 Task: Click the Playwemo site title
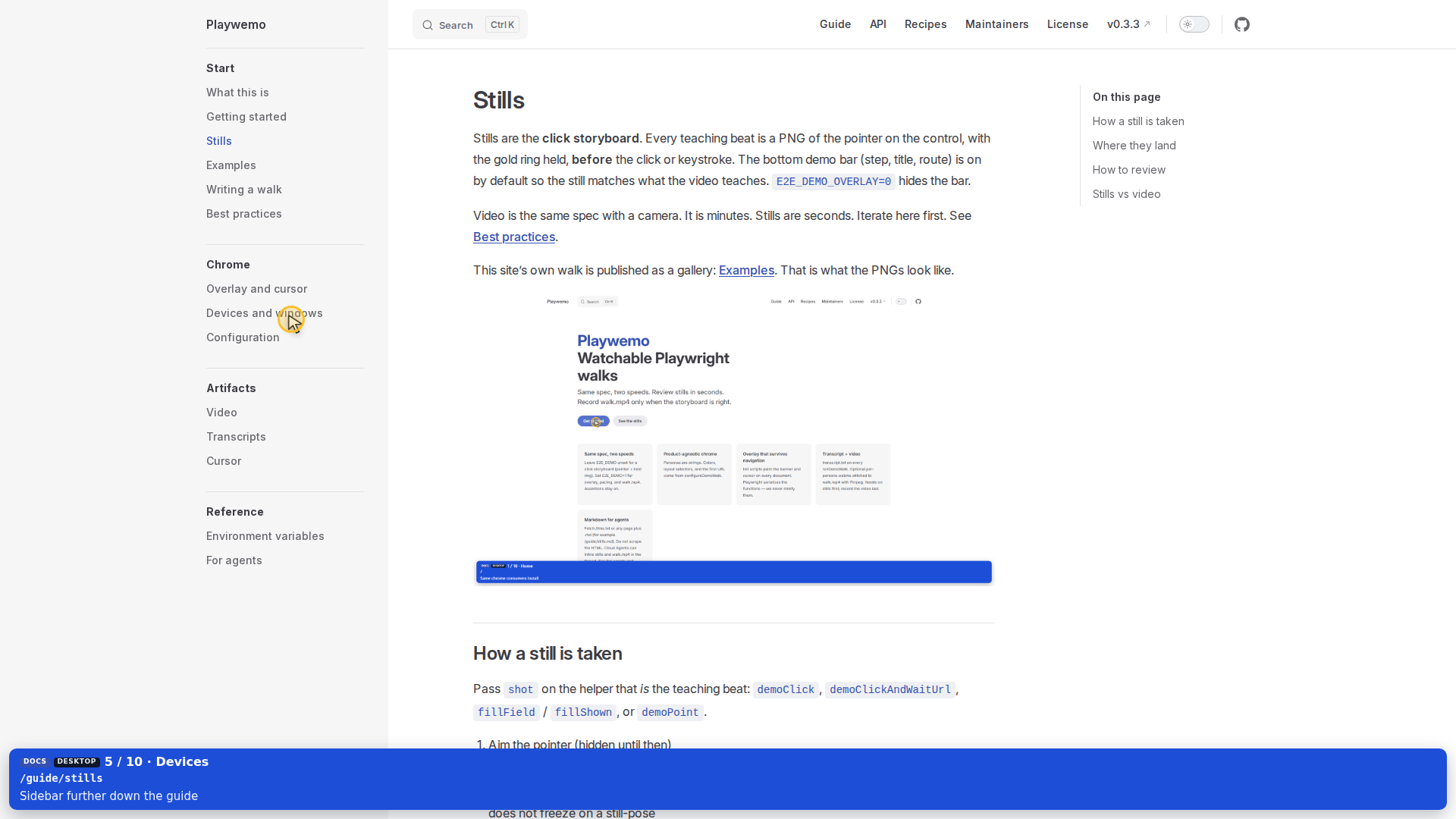(x=236, y=24)
